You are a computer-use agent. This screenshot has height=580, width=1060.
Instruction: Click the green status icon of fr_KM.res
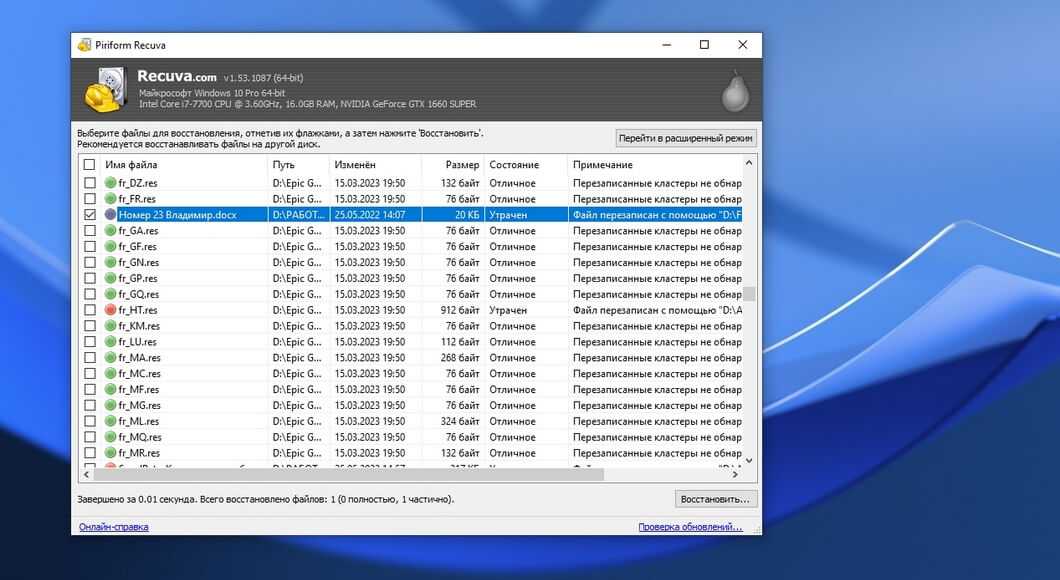pyautogui.click(x=111, y=326)
